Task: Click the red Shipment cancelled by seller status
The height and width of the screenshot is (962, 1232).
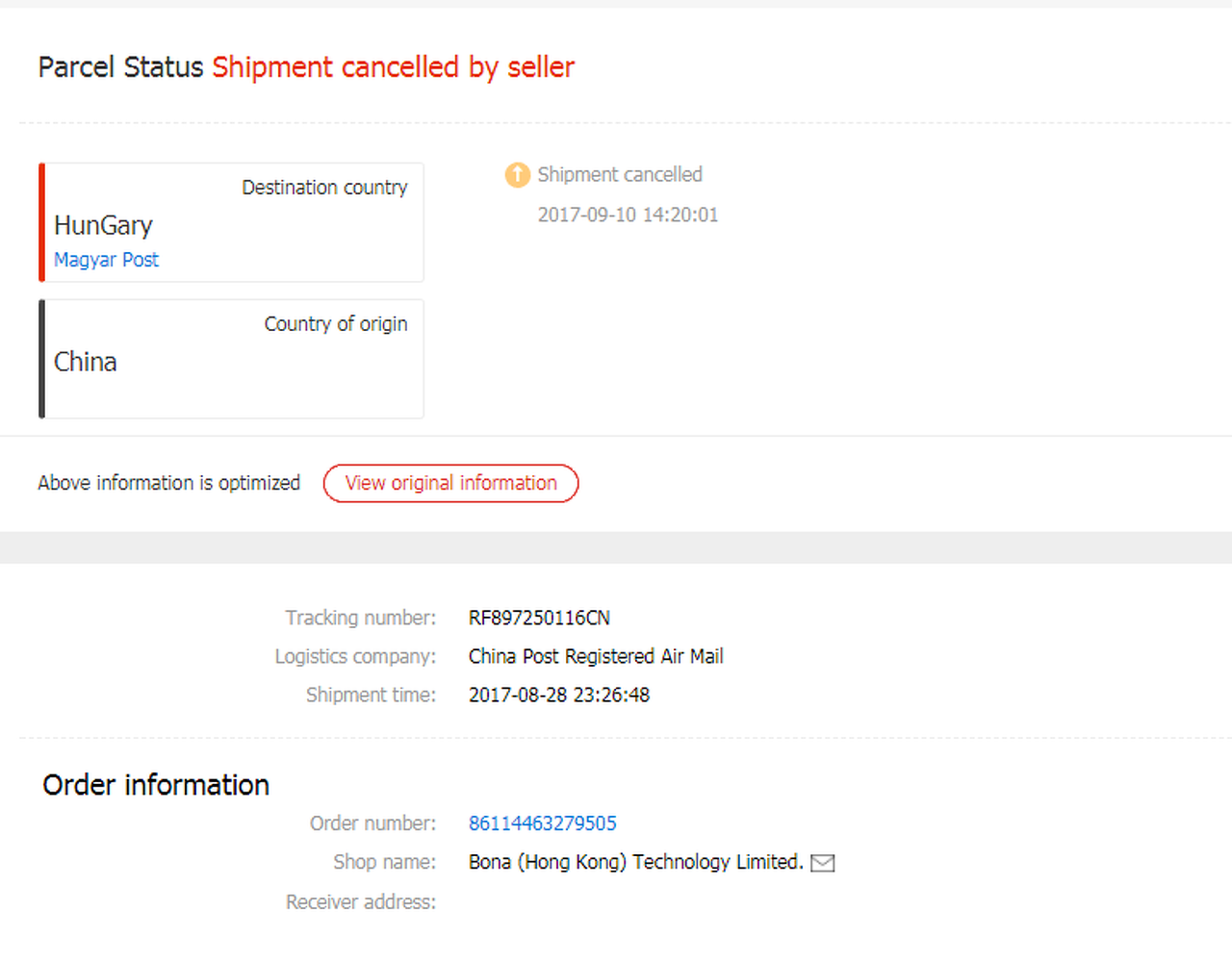Action: point(393,67)
